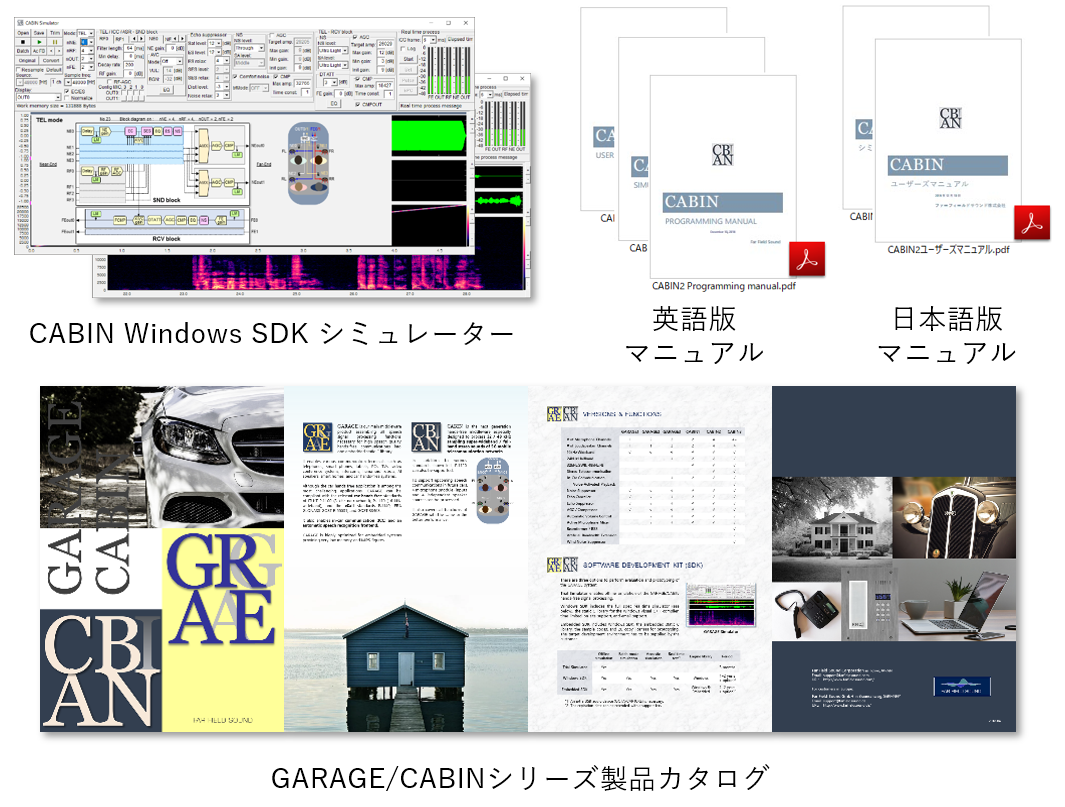
Task: Click the car cabin microphone layout diagram
Action: (308, 164)
